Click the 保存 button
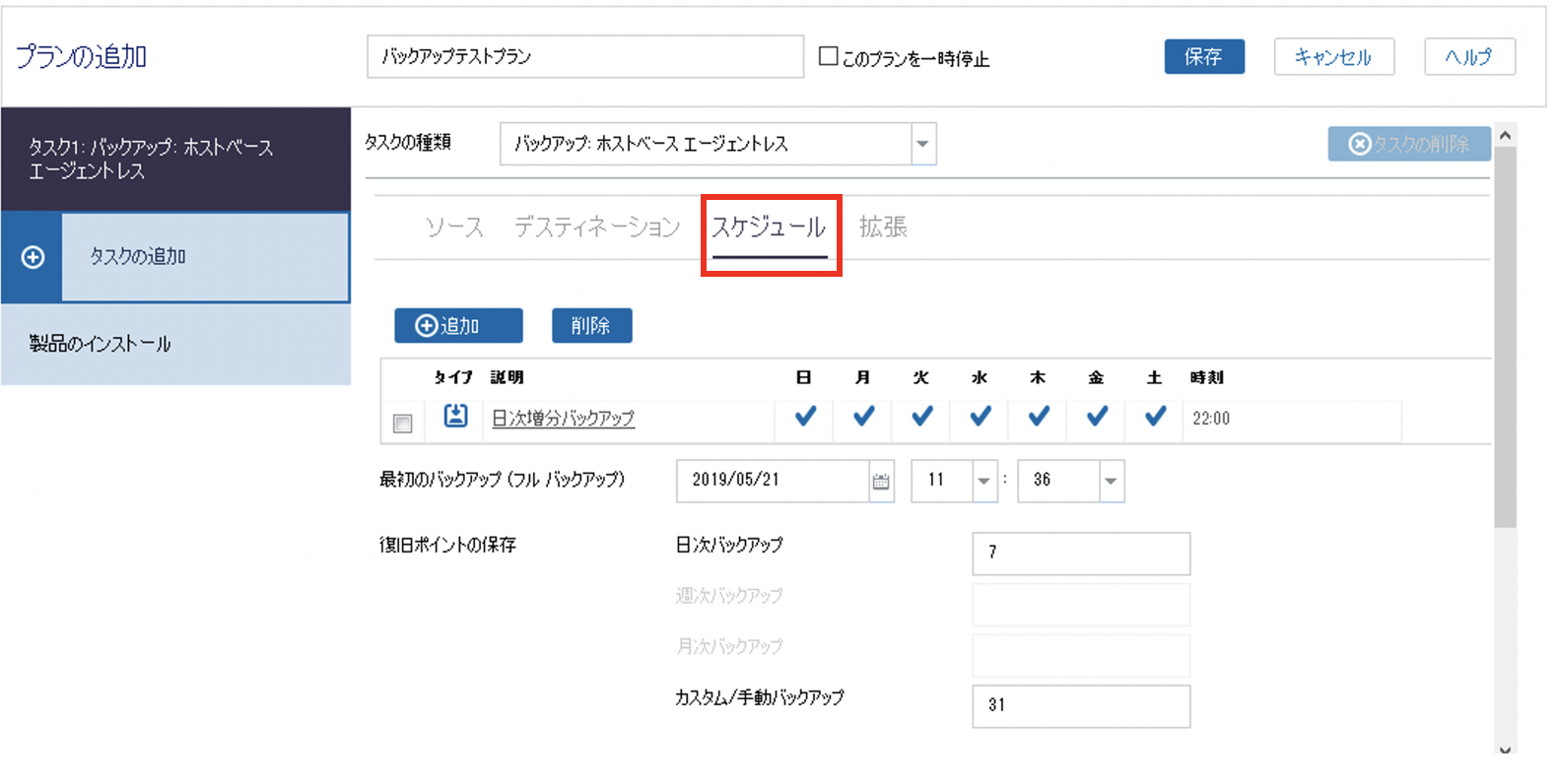 pyautogui.click(x=1204, y=57)
